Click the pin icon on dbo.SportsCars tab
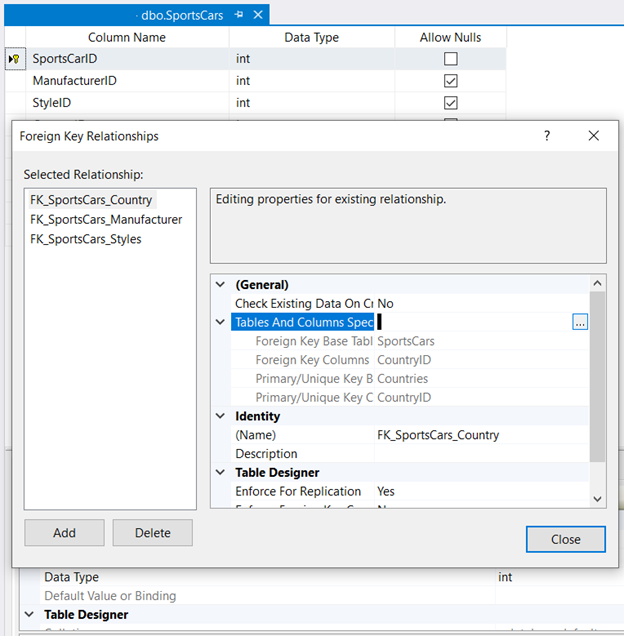This screenshot has height=636, width=624. (x=239, y=15)
